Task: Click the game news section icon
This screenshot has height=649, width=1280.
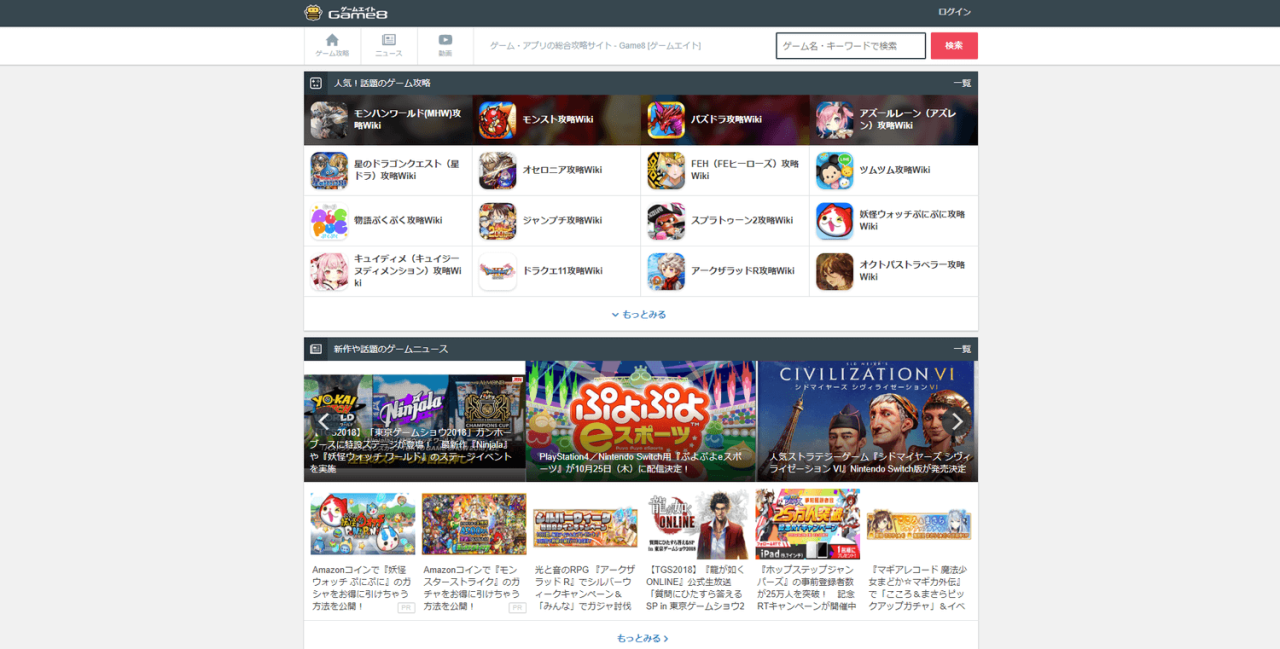Action: click(x=316, y=349)
